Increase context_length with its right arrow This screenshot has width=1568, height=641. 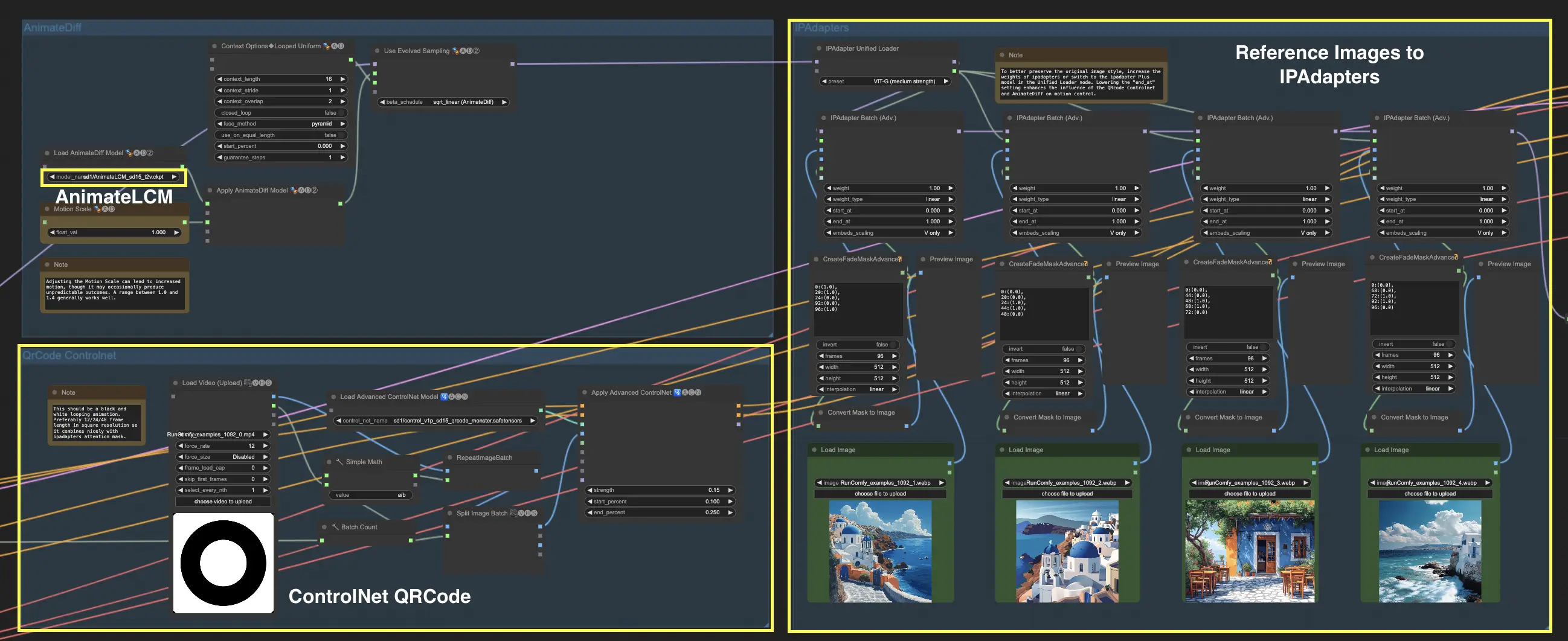[342, 79]
